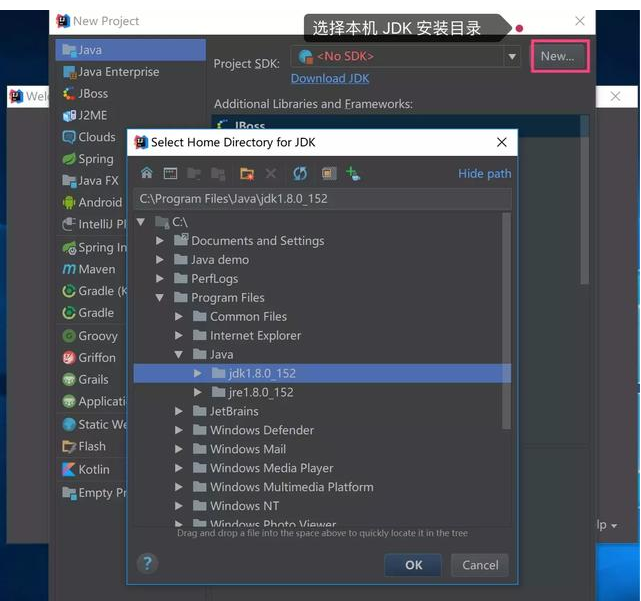Click the desktop directory toolbar icon

pyautogui.click(x=170, y=173)
